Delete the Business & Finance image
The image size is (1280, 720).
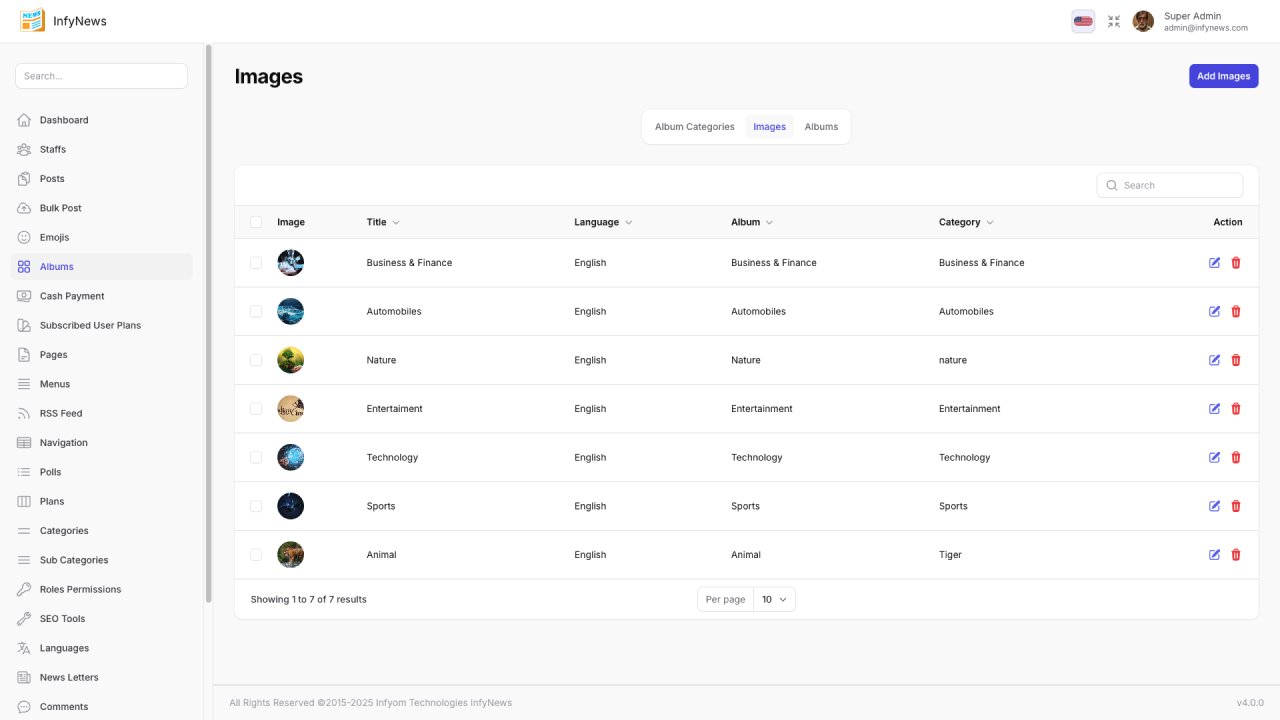point(1236,263)
